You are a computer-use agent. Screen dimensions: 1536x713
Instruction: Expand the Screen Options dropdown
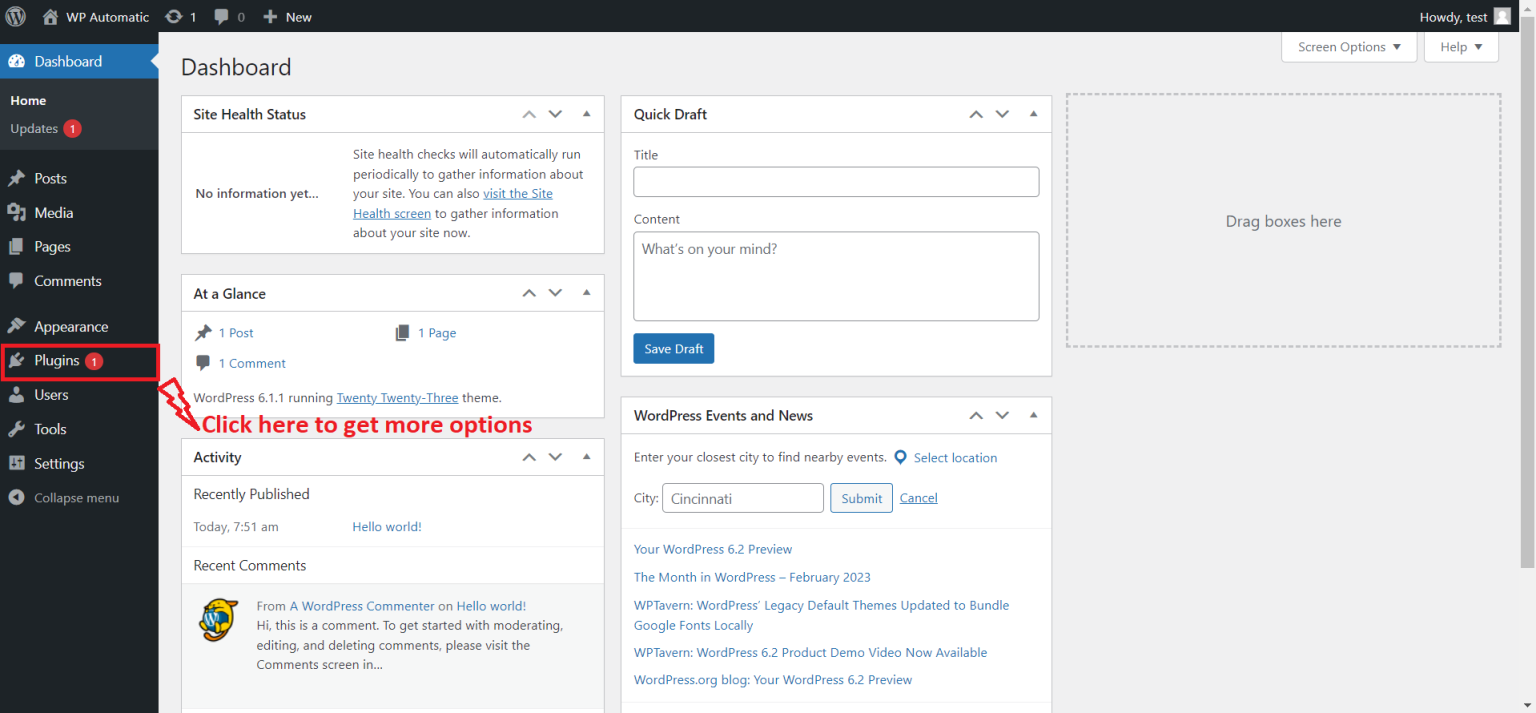pos(1348,47)
